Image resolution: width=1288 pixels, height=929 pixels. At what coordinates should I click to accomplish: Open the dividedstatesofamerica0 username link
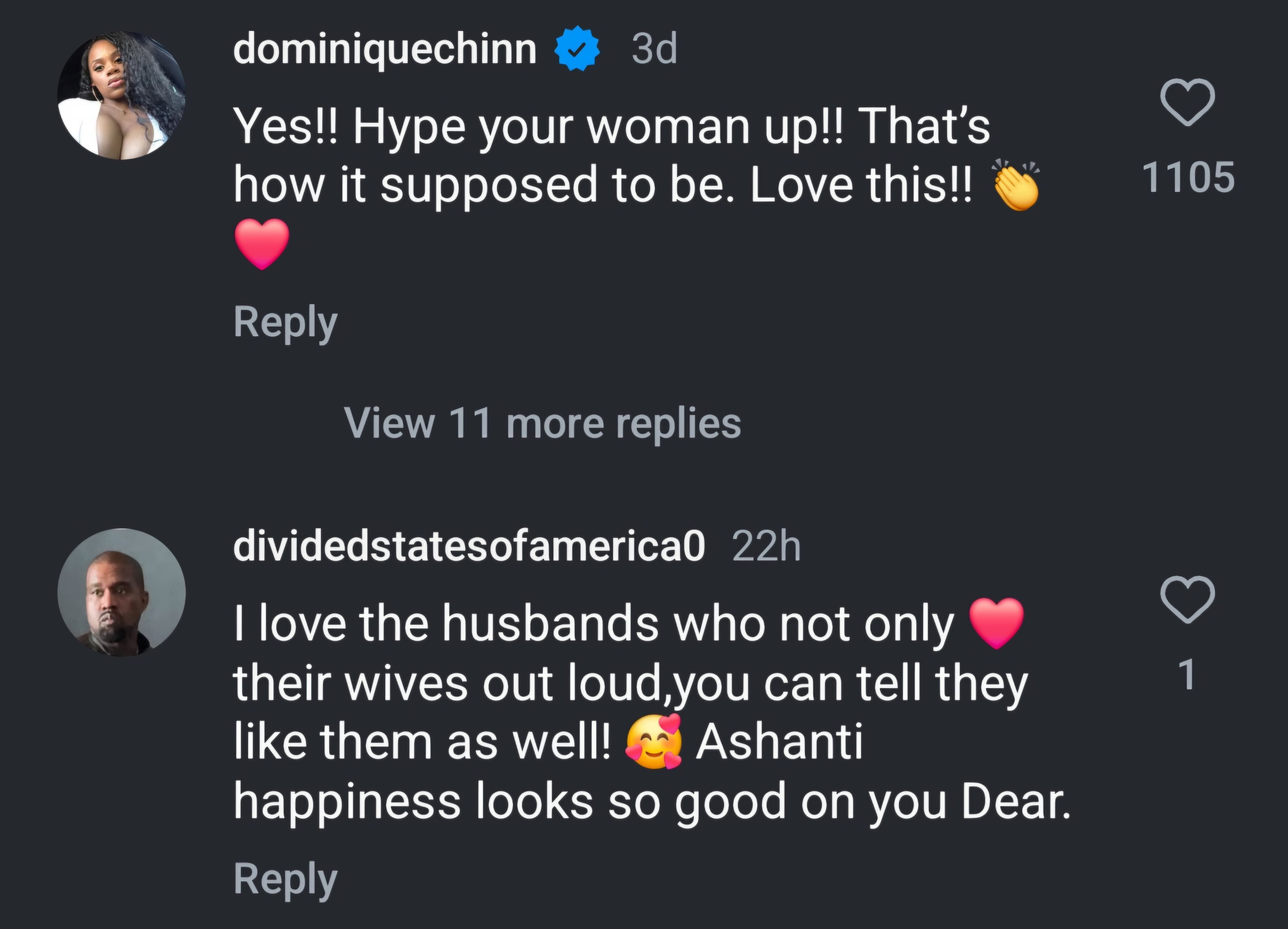coord(469,546)
